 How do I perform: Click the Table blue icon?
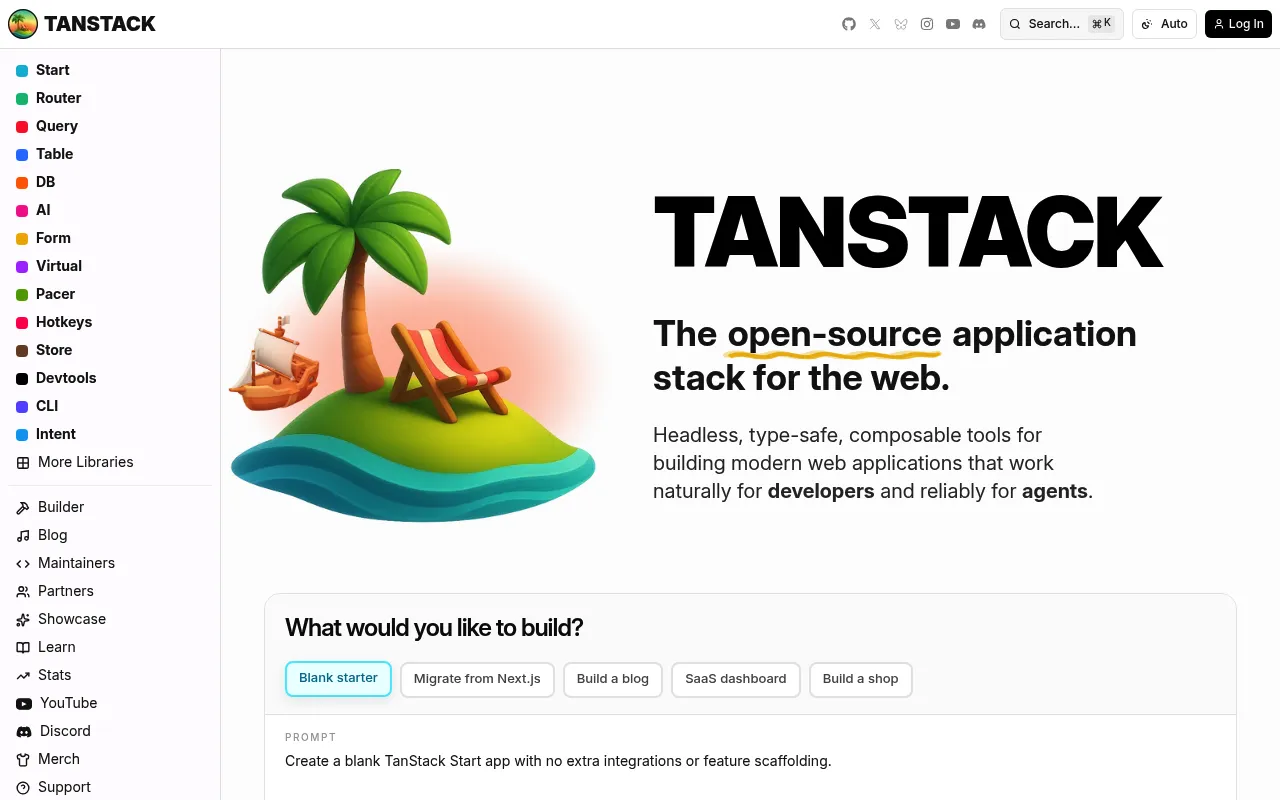22,154
